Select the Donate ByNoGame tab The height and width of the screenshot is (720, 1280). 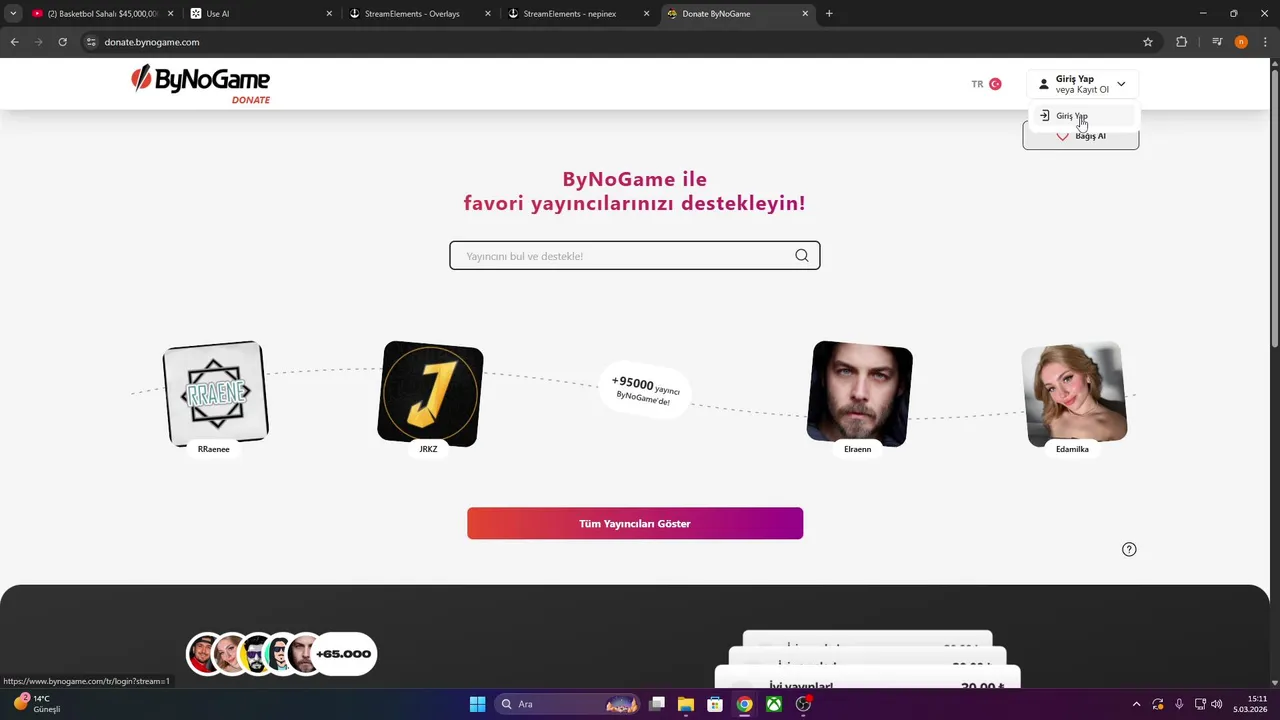(x=738, y=14)
